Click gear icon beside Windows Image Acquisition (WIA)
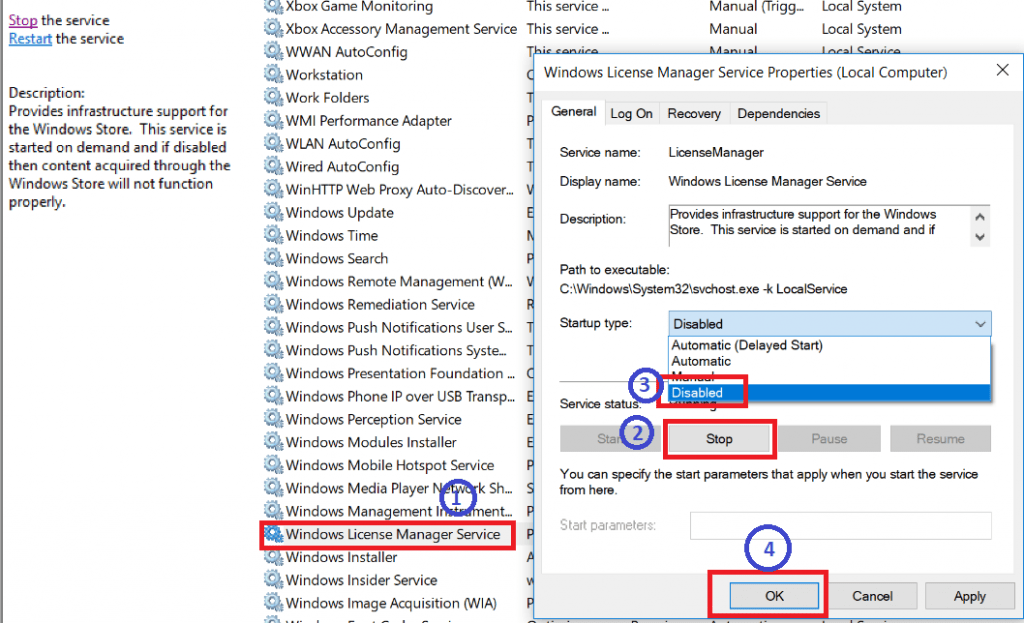The image size is (1024, 623). (273, 602)
